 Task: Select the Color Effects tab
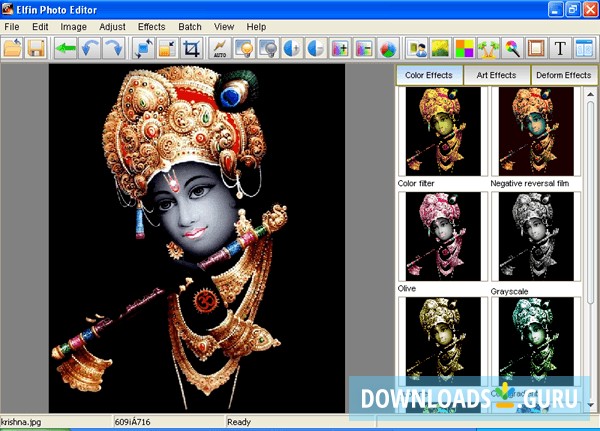click(x=430, y=75)
